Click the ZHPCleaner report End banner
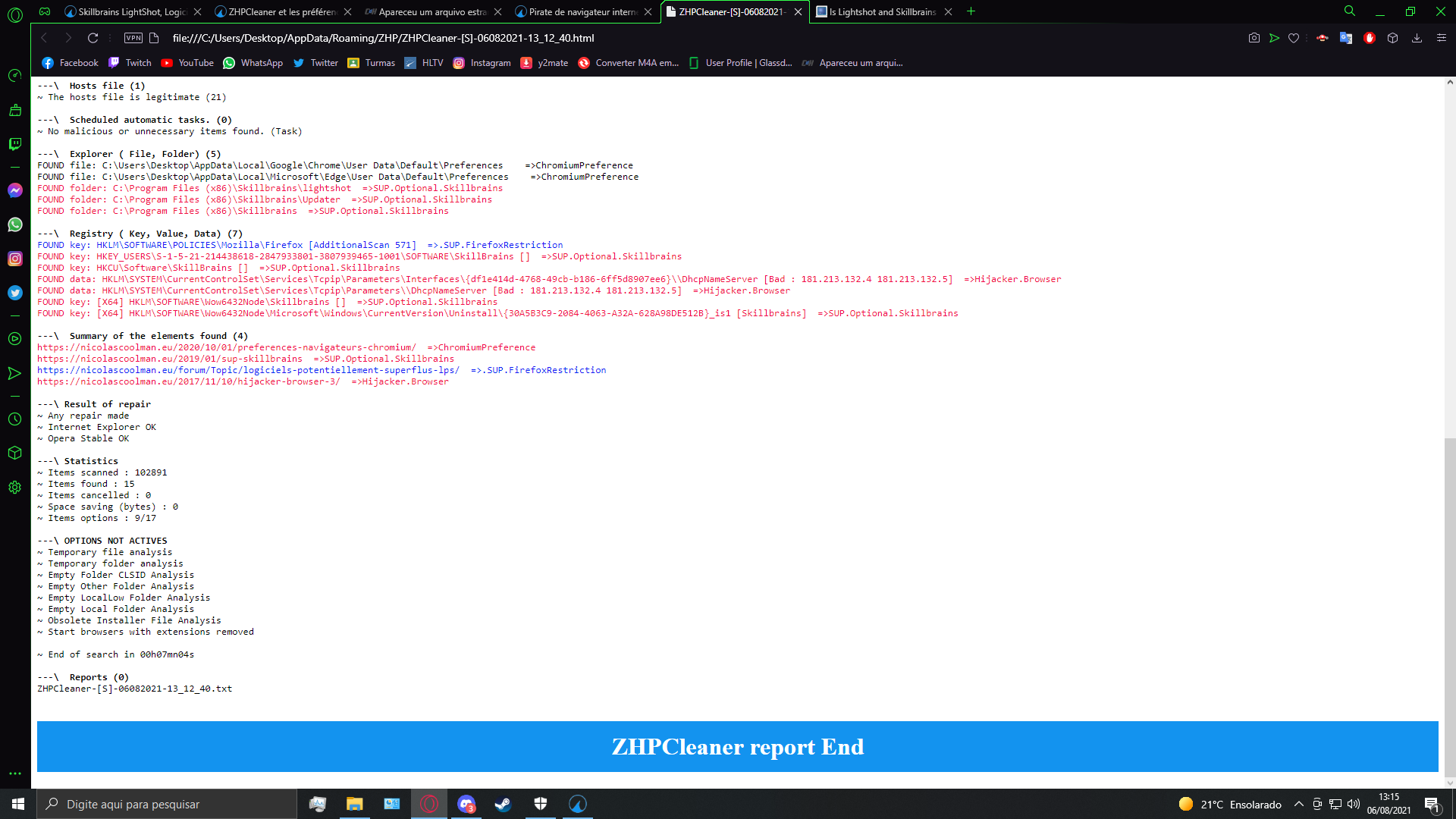This screenshot has width=1456, height=819. pyautogui.click(x=738, y=746)
